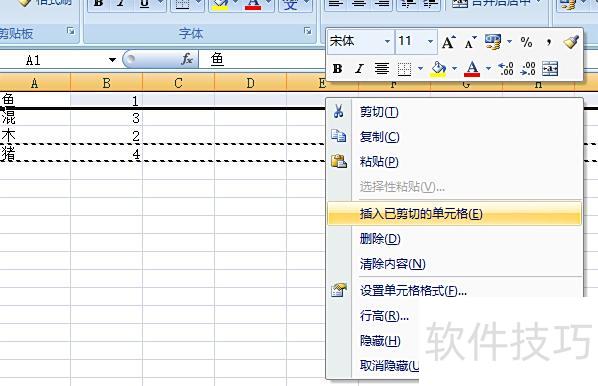Click the Shrink Font icon in mini toolbar
Image resolution: width=598 pixels, height=386 pixels.
(470, 42)
